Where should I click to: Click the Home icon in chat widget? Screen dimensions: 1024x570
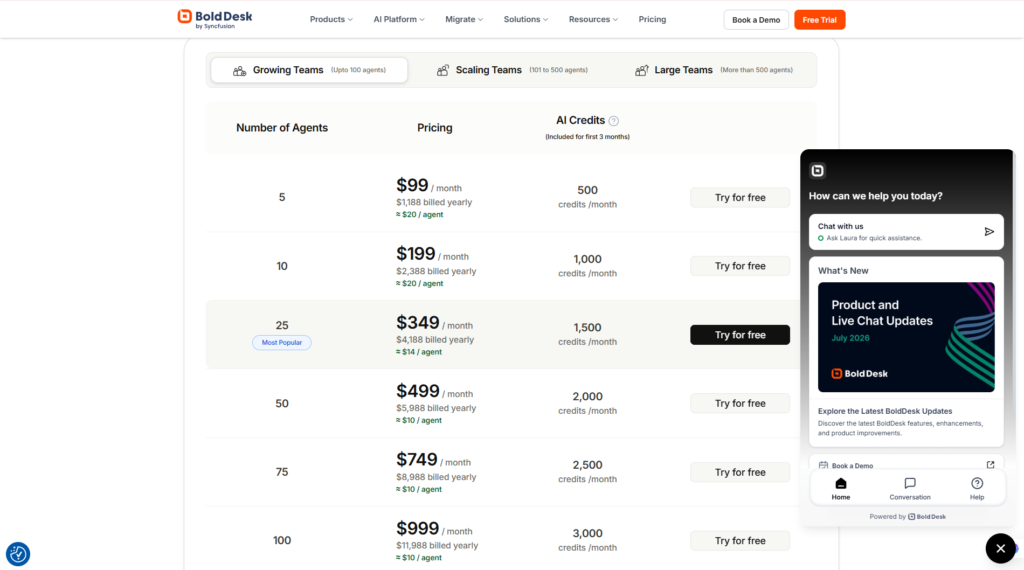(x=840, y=484)
